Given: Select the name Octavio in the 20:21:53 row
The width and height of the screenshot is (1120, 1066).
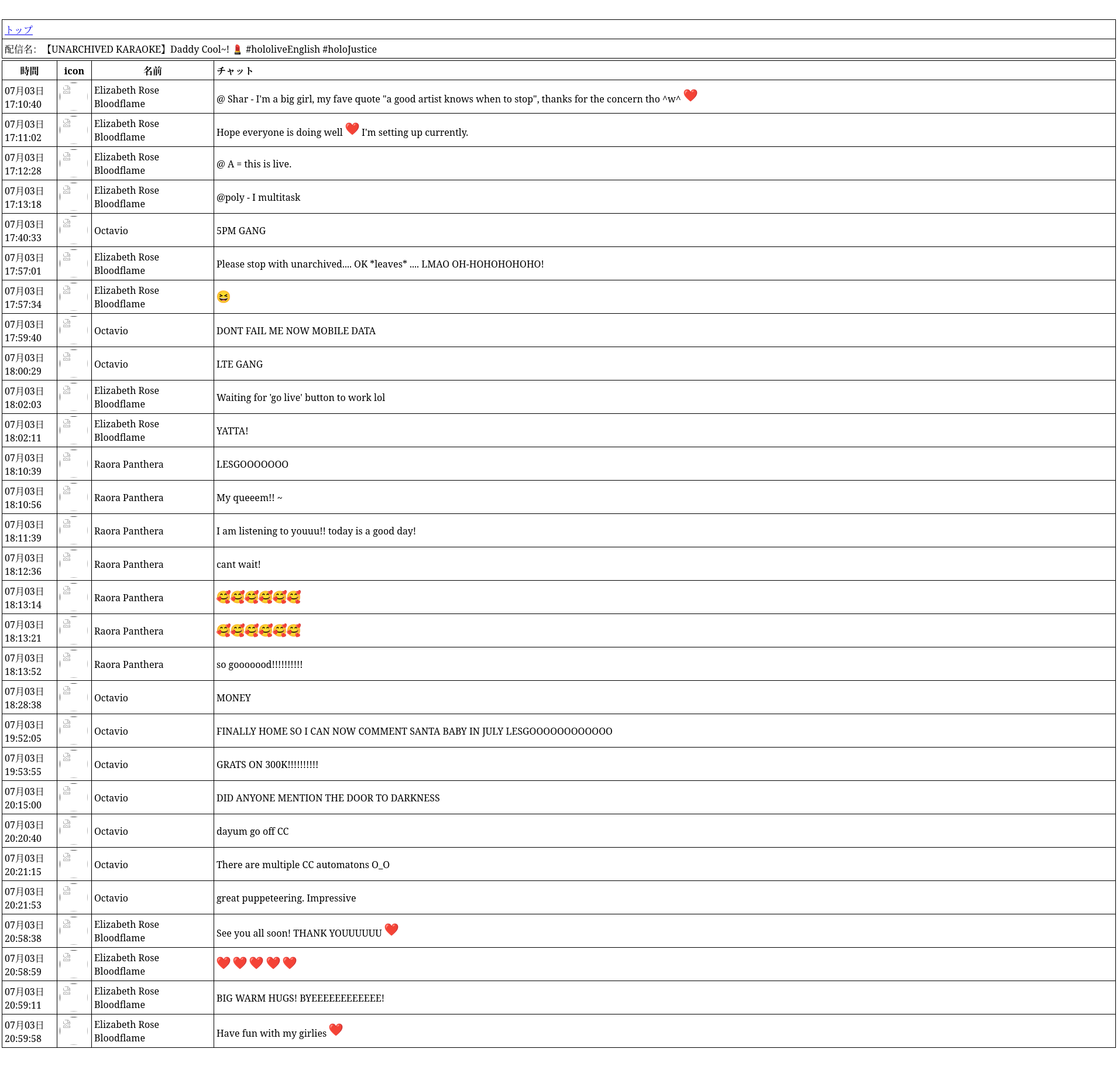Looking at the screenshot, I should [111, 898].
